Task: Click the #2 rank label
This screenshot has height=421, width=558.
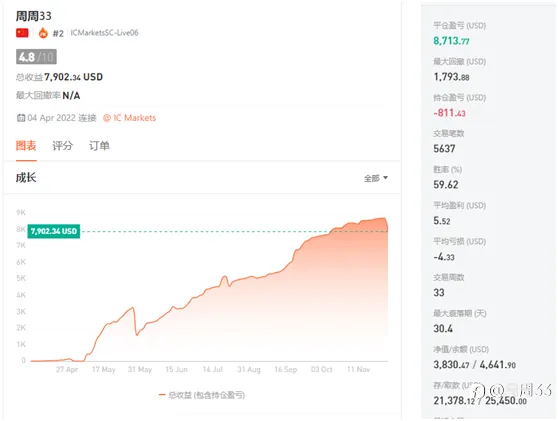Action: (58, 33)
